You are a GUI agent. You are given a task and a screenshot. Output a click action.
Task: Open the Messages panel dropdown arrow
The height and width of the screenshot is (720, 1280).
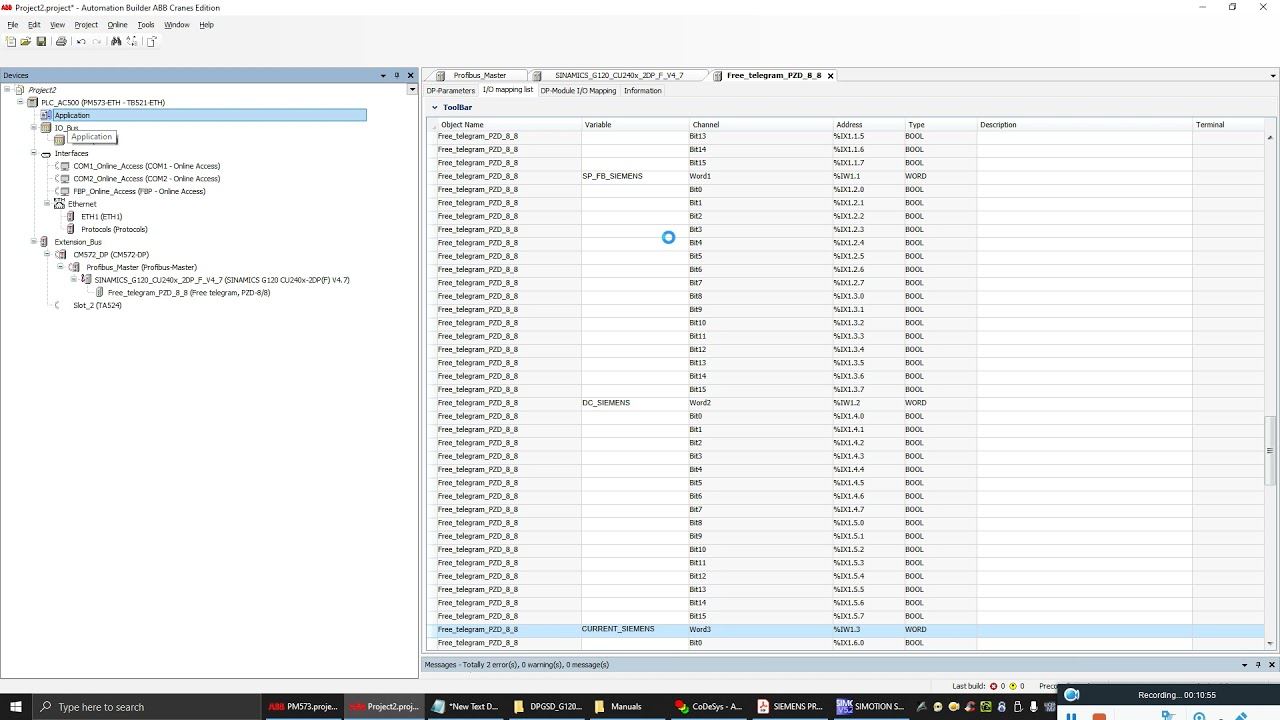(1245, 664)
